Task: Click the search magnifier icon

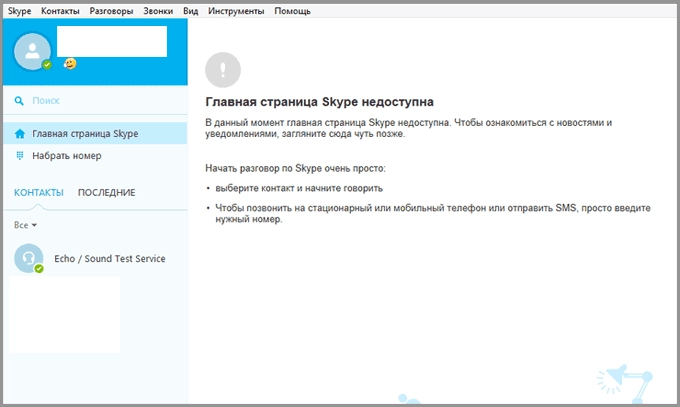Action: (19, 101)
